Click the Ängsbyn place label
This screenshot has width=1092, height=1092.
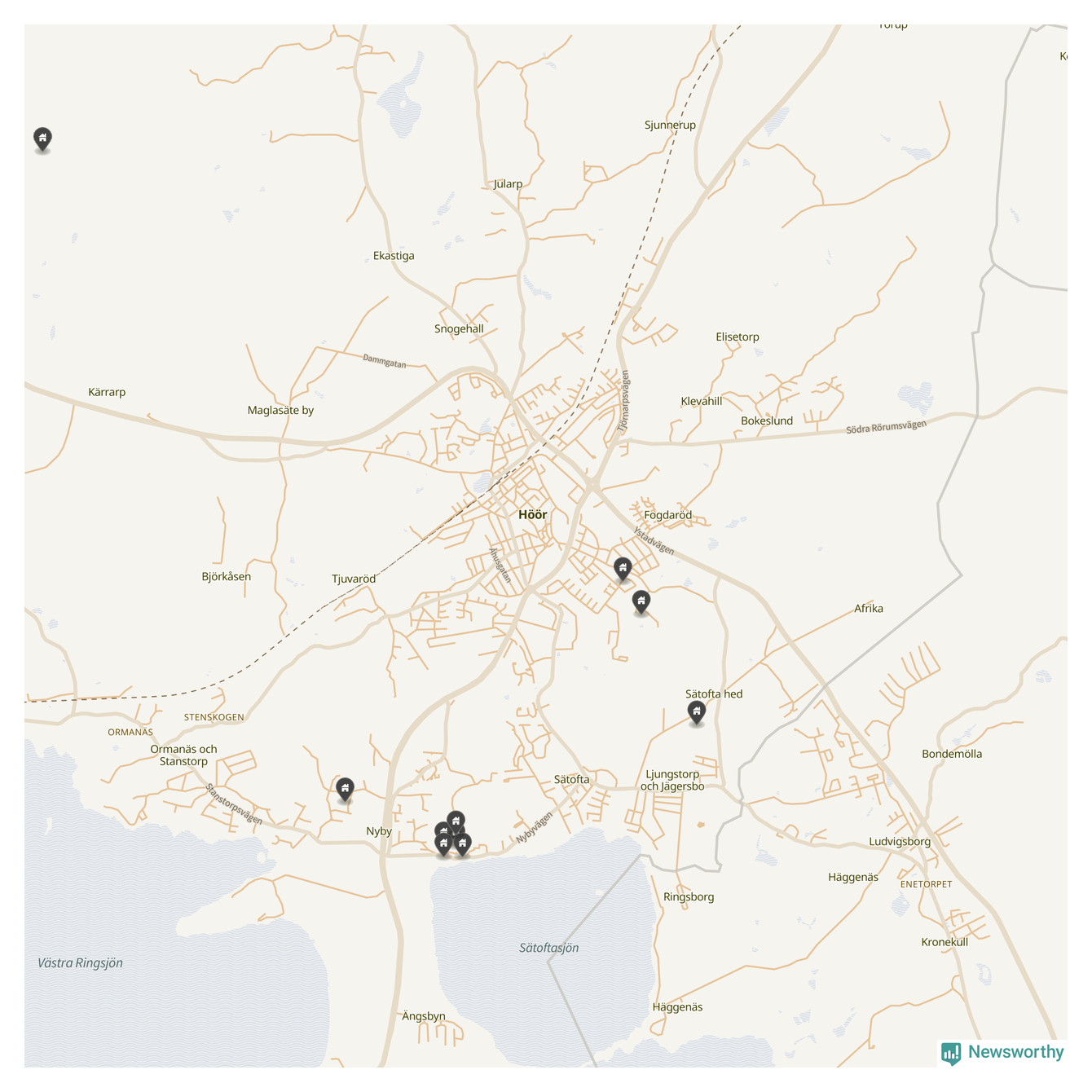point(424,1016)
